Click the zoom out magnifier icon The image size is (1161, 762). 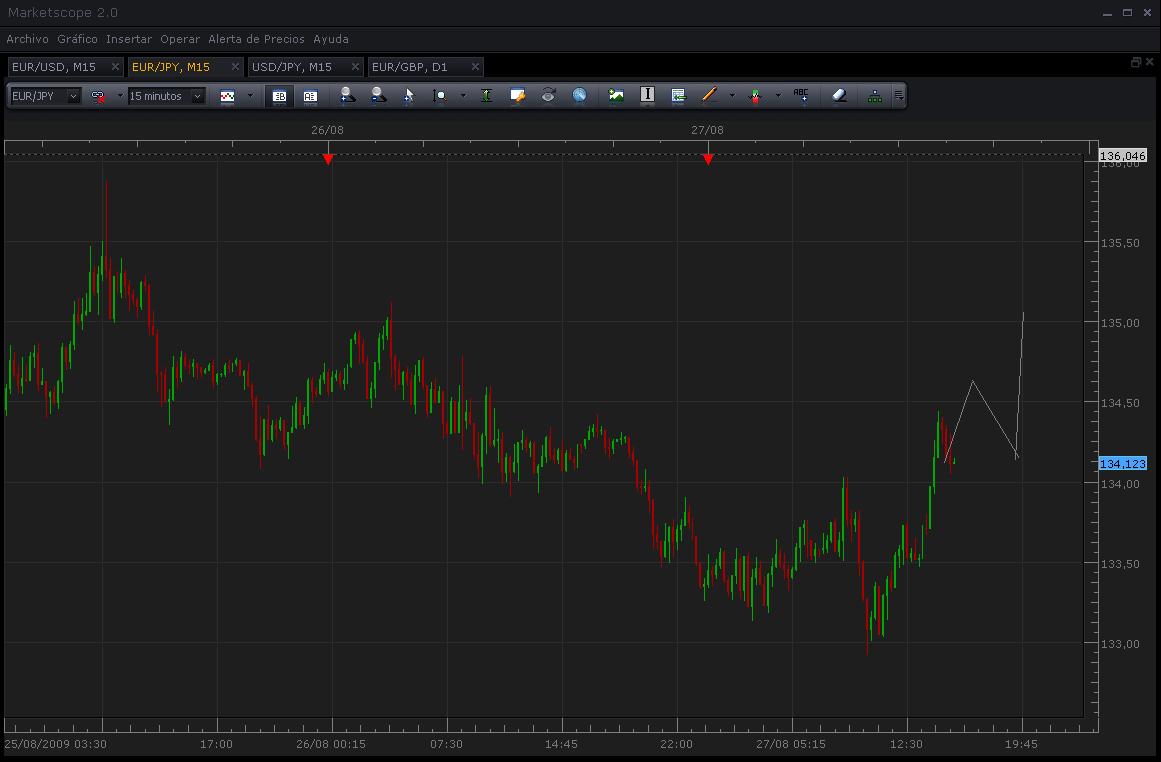coord(378,96)
